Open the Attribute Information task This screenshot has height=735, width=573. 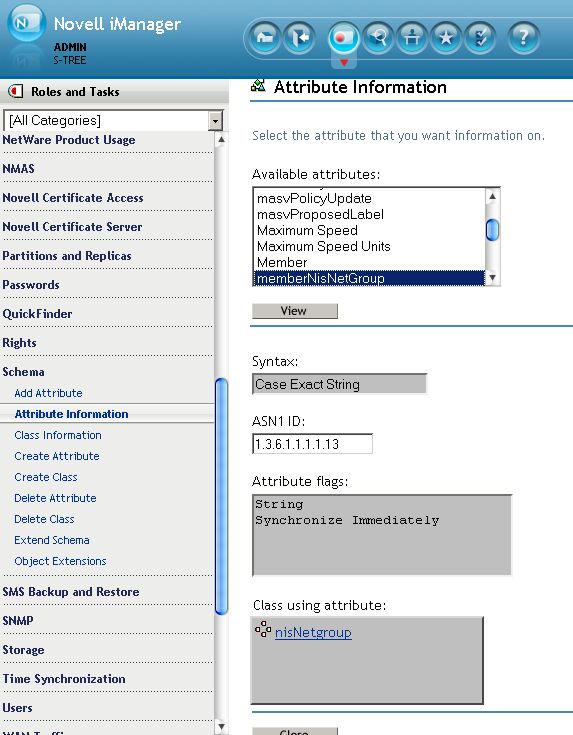tap(71, 414)
